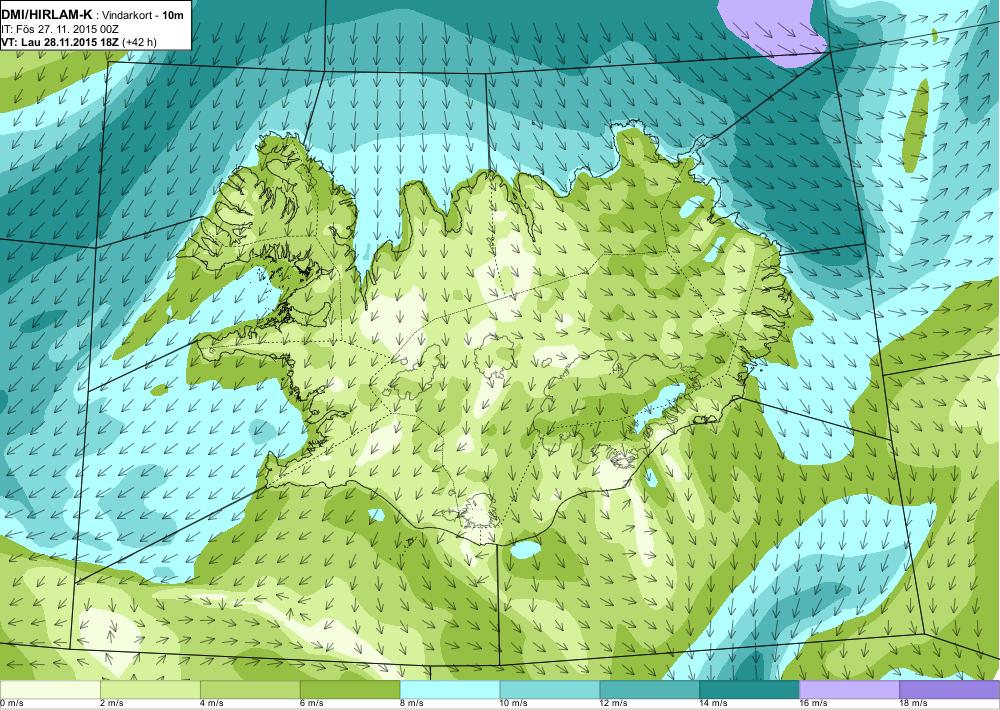Click the 4-6 m/s legend color swatch
The height and width of the screenshot is (710, 1000).
(250, 690)
